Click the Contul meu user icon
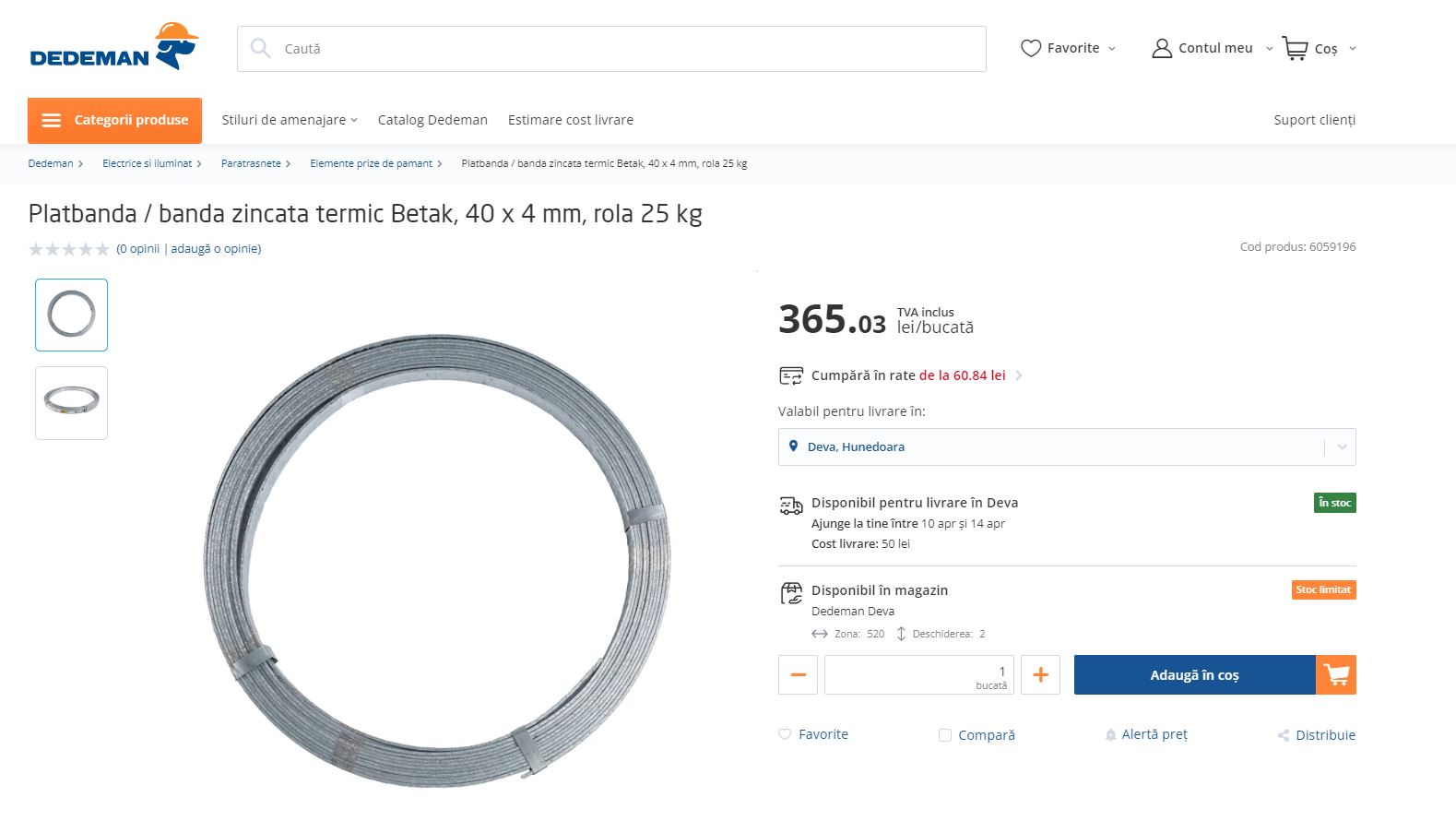The height and width of the screenshot is (833, 1456). point(1162,48)
